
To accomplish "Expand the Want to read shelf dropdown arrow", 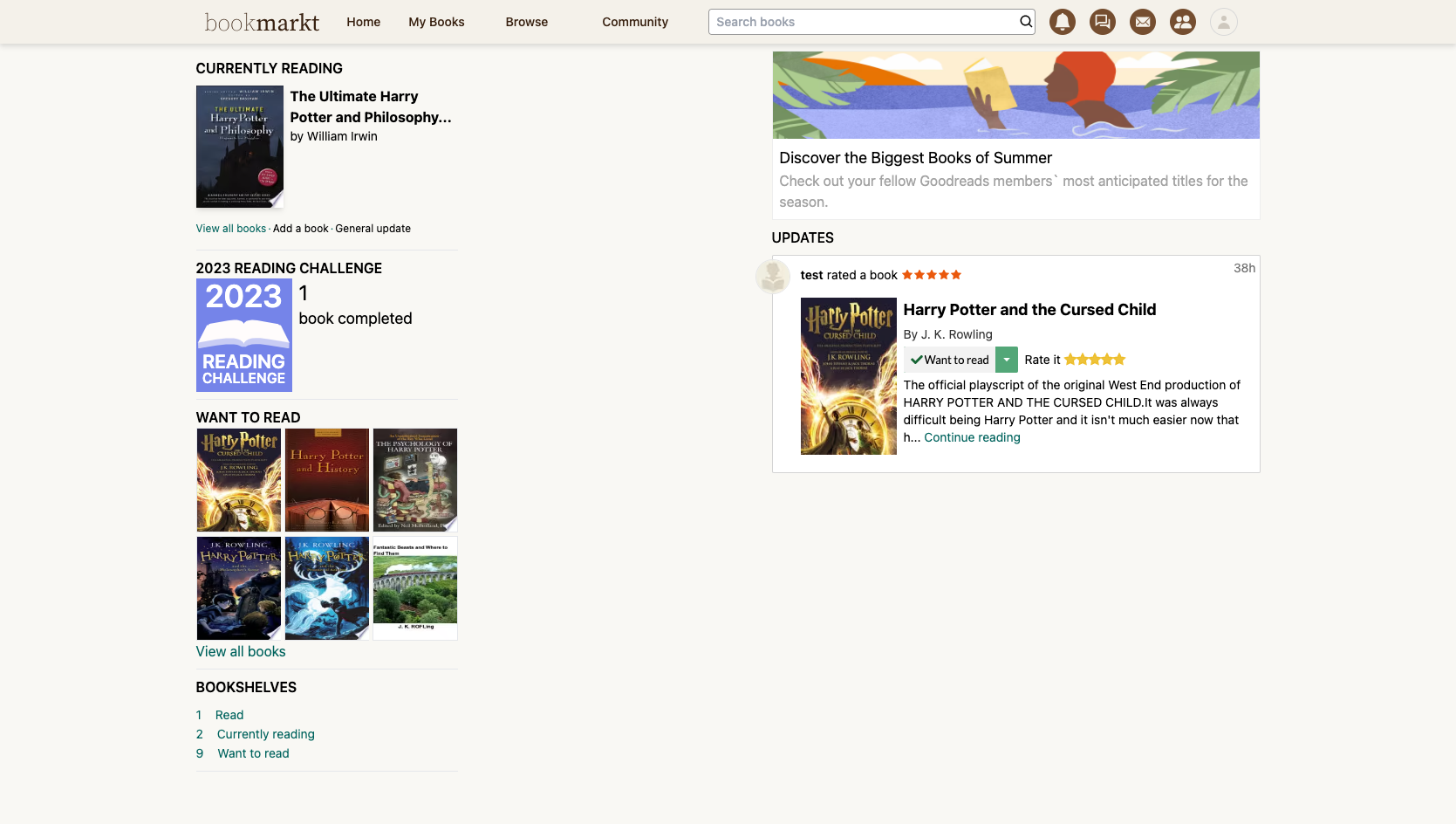I will pos(1006,360).
